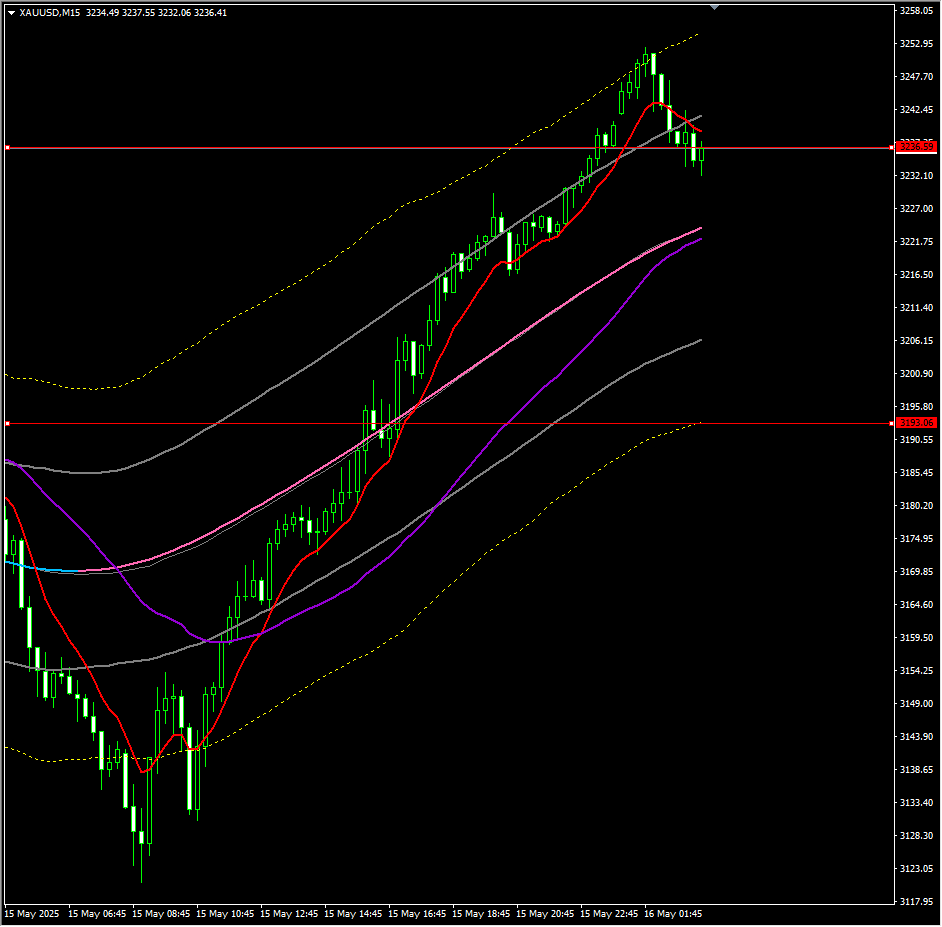942x927 pixels.
Task: Click the 3159.50 price scale label
Action: coord(916,638)
